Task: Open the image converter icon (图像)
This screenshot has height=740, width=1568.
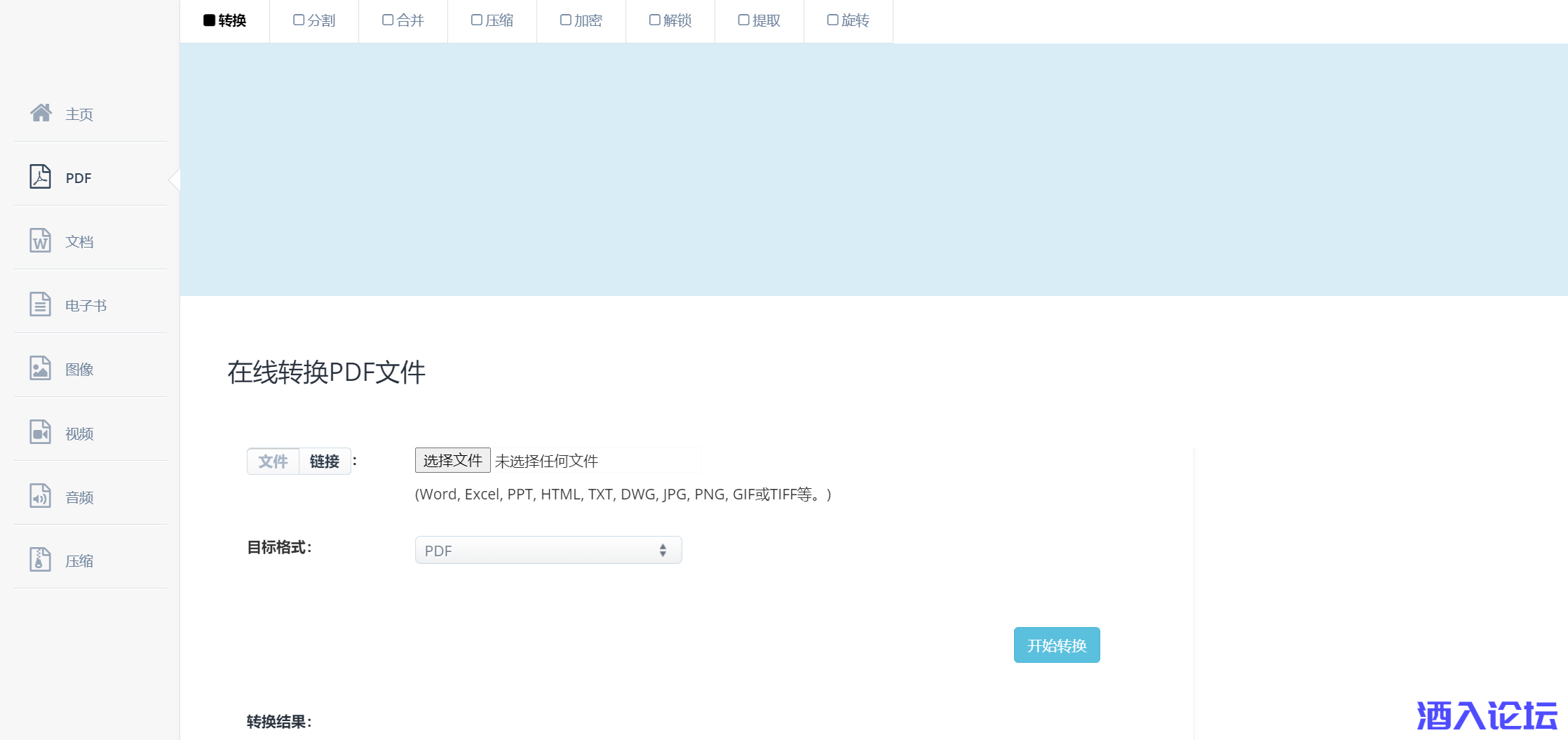Action: [x=40, y=368]
